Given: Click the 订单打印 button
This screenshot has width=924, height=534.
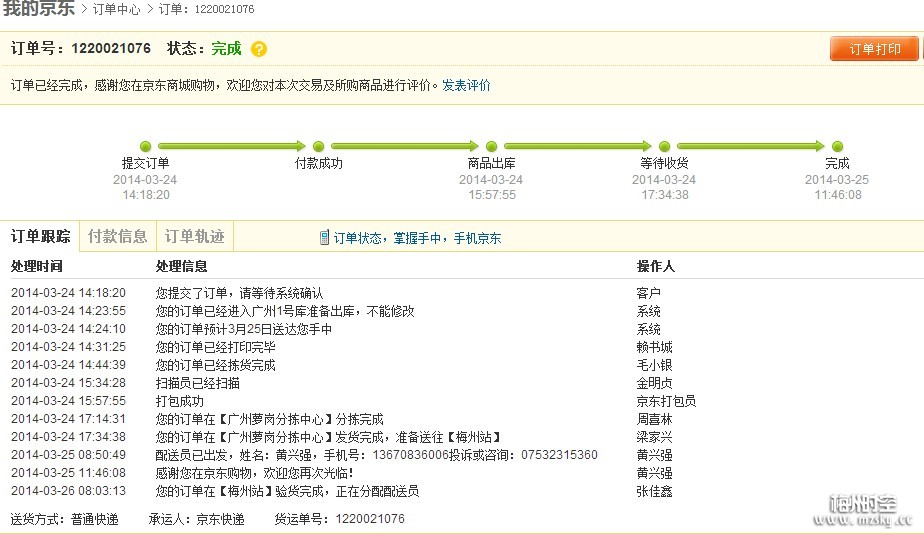Looking at the screenshot, I should click(874, 49).
